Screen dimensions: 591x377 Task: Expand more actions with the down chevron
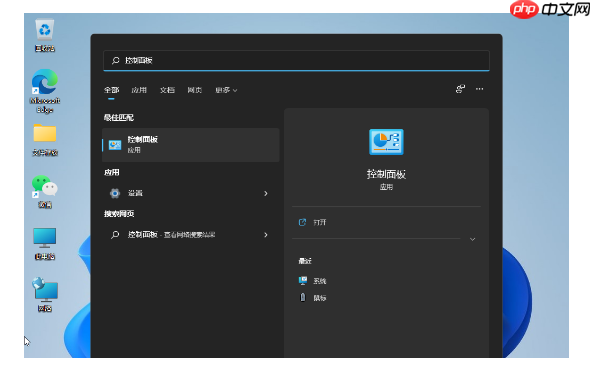[472, 239]
